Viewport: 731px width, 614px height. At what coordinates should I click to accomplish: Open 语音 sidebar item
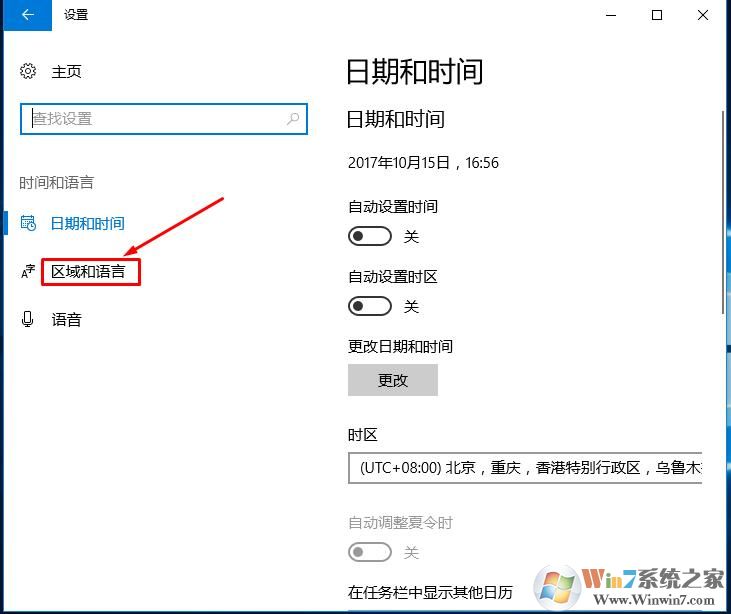66,319
